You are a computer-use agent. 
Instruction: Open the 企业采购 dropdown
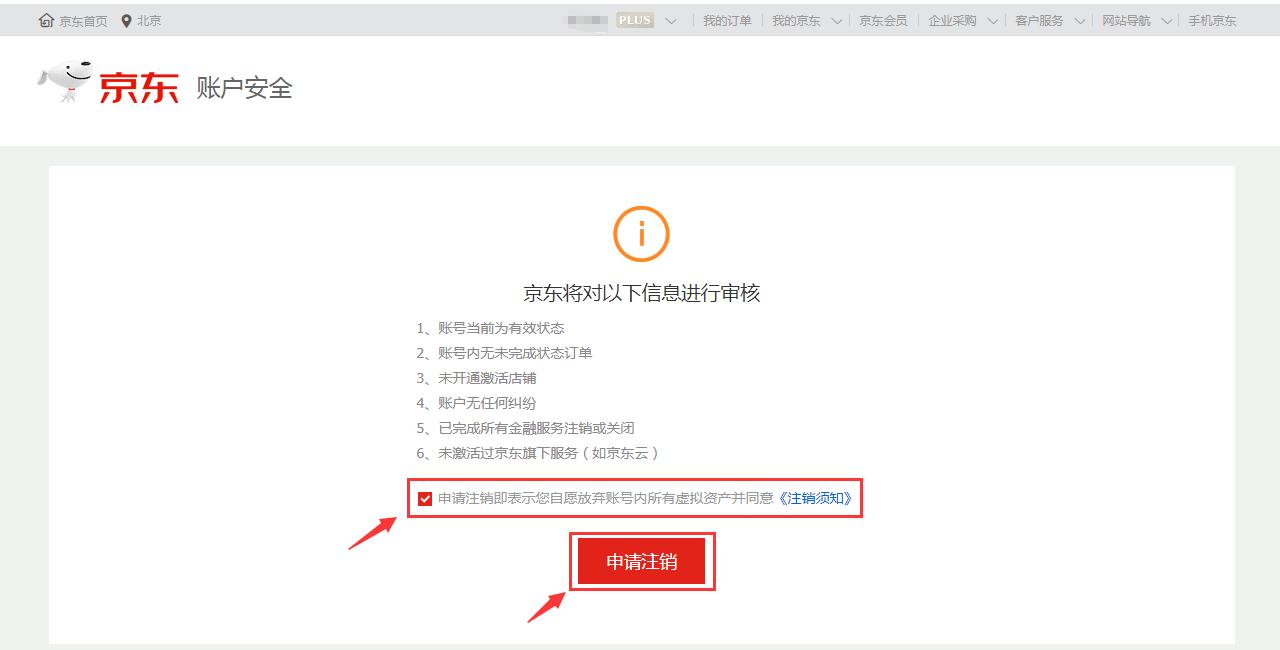tap(993, 18)
